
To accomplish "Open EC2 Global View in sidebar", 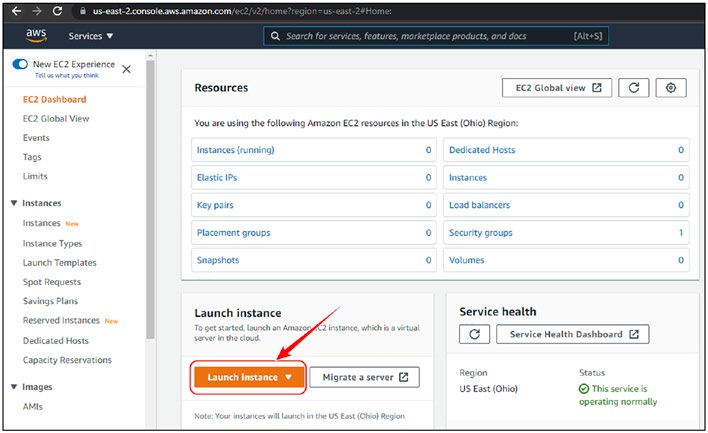I will coord(56,119).
